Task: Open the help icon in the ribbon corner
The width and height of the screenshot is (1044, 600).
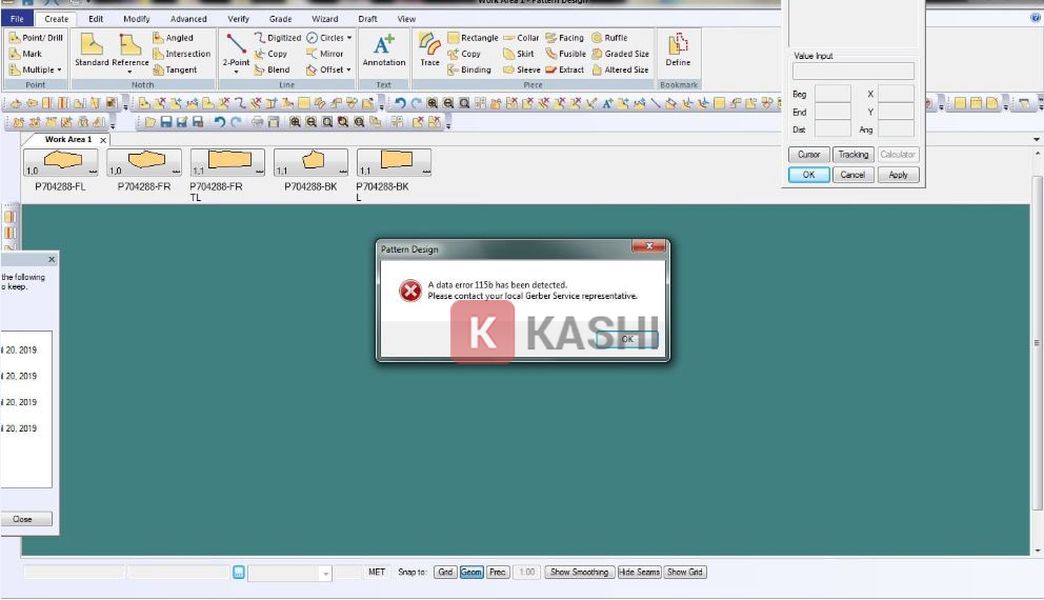Action: 1035,18
